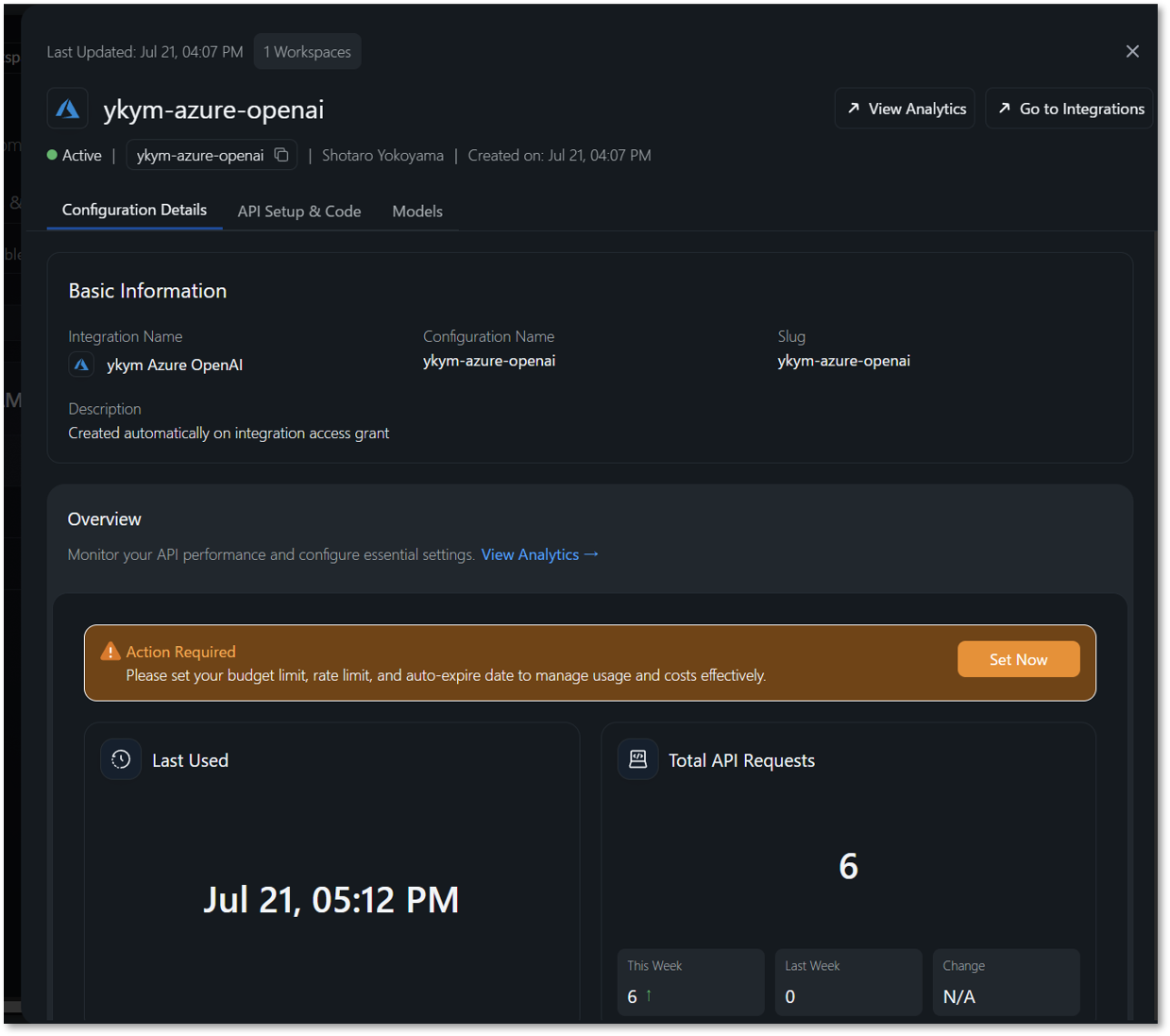Viewport: 1170px width, 1036px height.
Task: Click the Configuration Name field label
Action: click(x=488, y=336)
